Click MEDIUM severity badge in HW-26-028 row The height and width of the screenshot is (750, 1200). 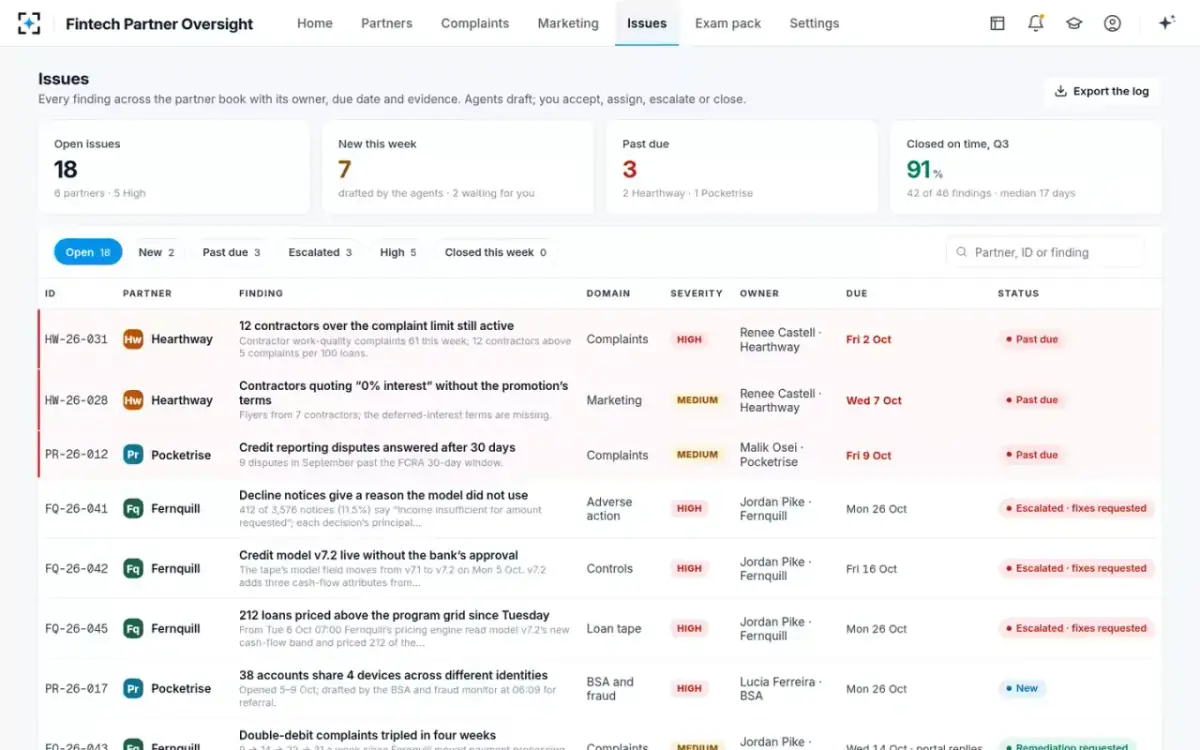[x=697, y=400]
